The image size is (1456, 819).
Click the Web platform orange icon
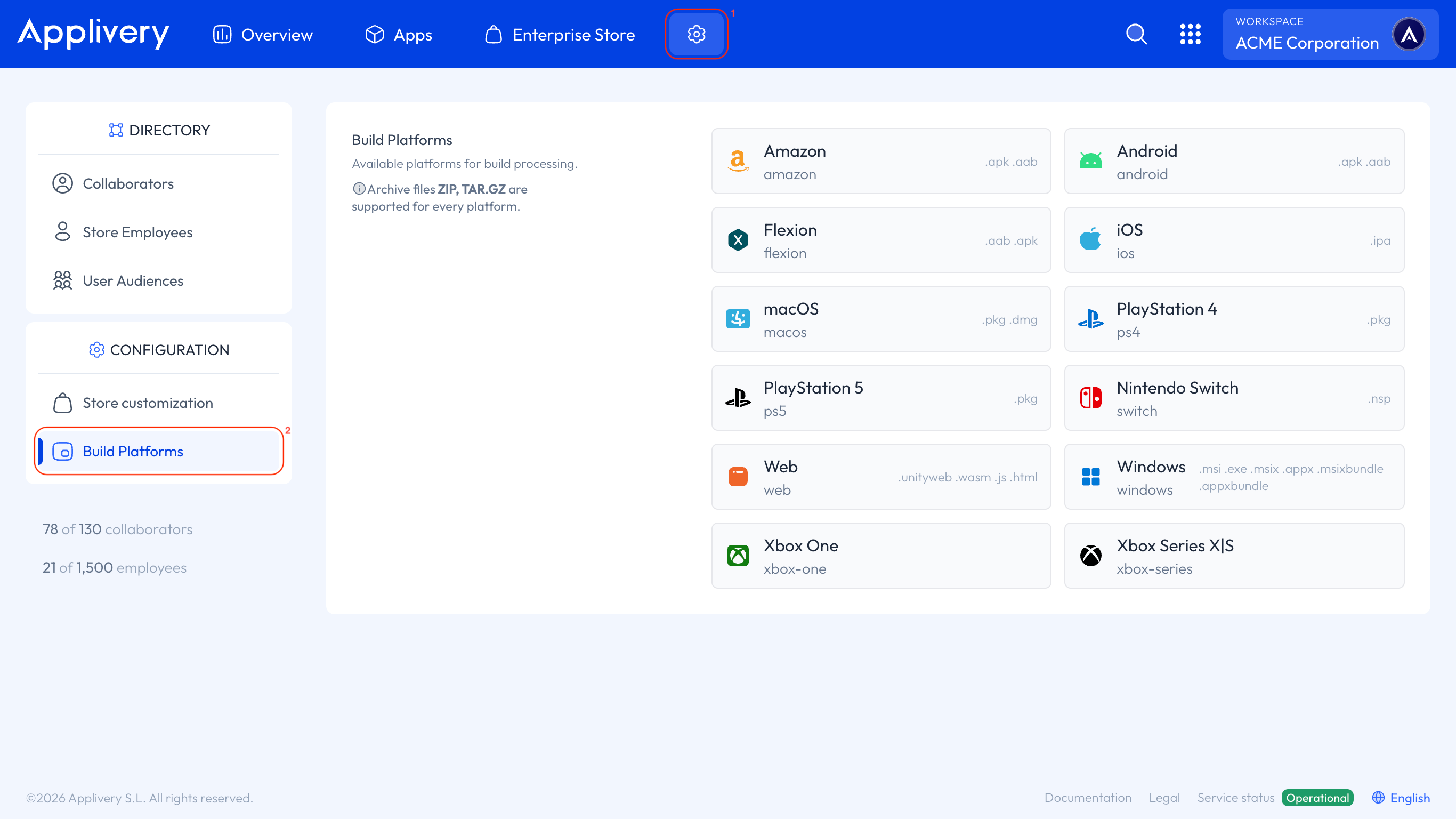[x=738, y=477]
